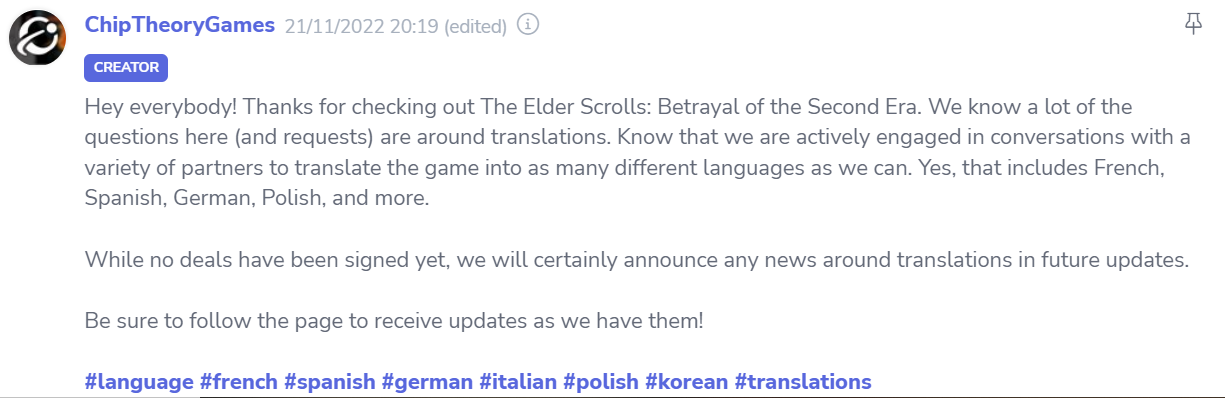Click the info circle icon beside edited
This screenshot has width=1225, height=398.
(528, 26)
